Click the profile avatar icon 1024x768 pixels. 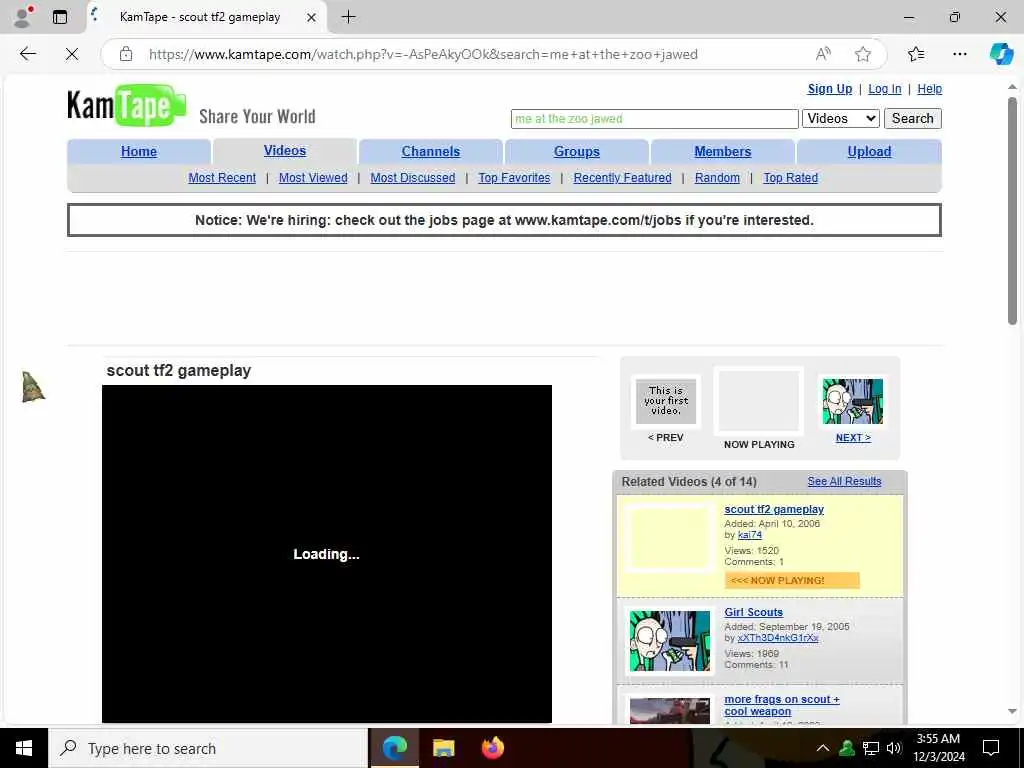coord(24,16)
